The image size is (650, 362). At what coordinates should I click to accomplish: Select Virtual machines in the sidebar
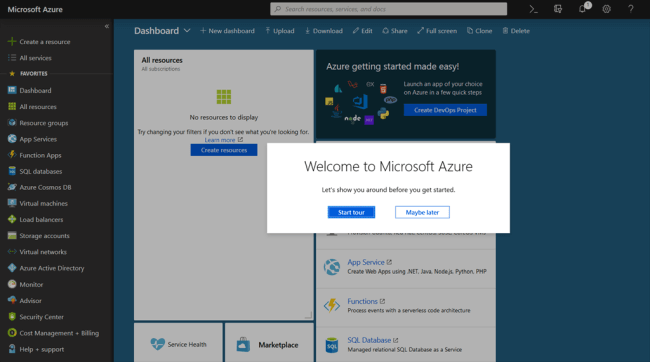point(43,203)
